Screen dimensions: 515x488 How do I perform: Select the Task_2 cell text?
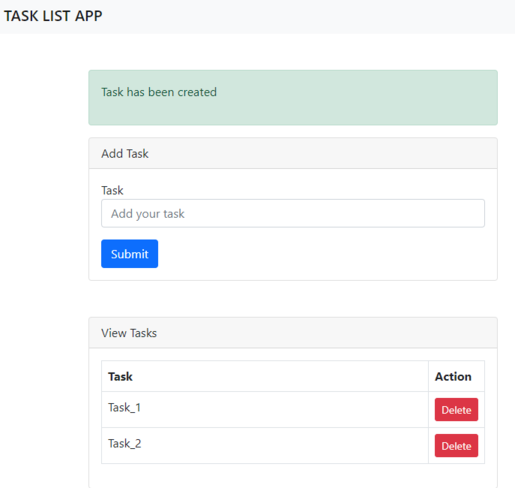coord(124,443)
